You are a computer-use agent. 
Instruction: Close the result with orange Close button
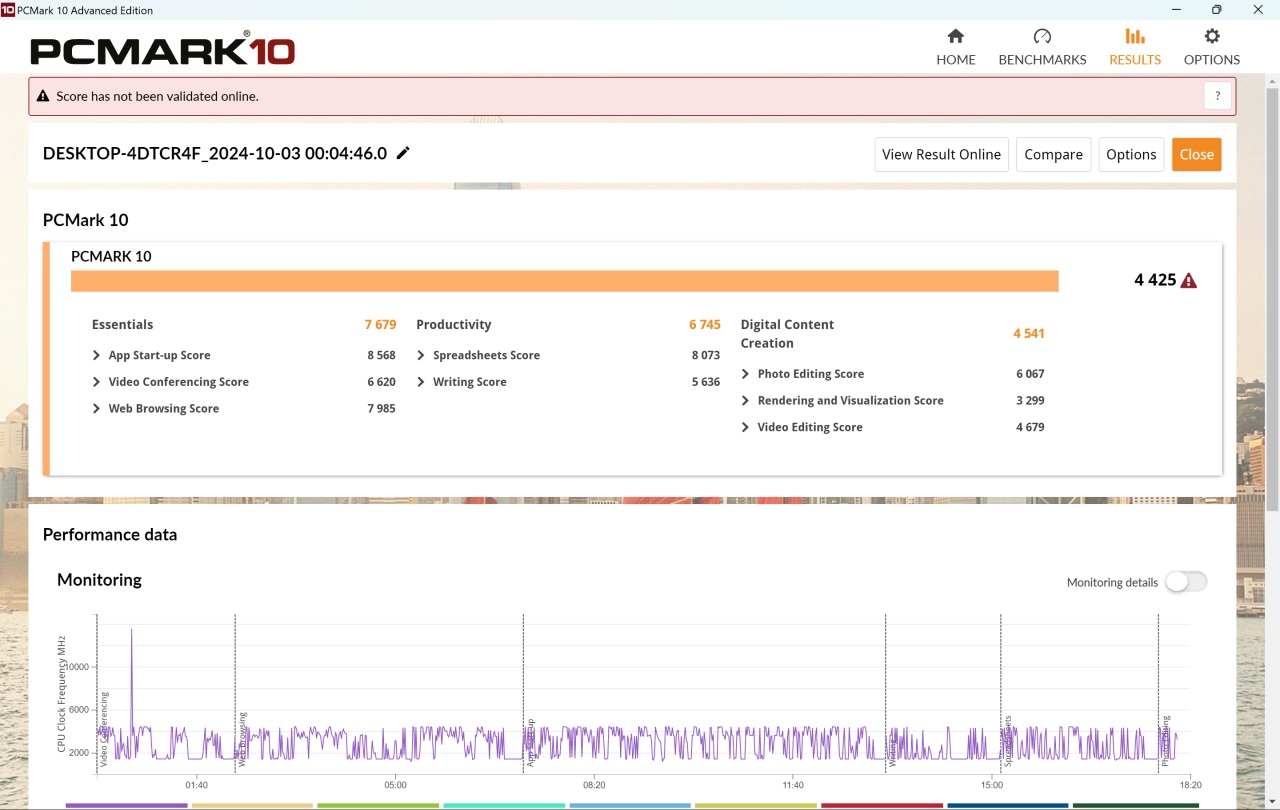tap(1196, 154)
